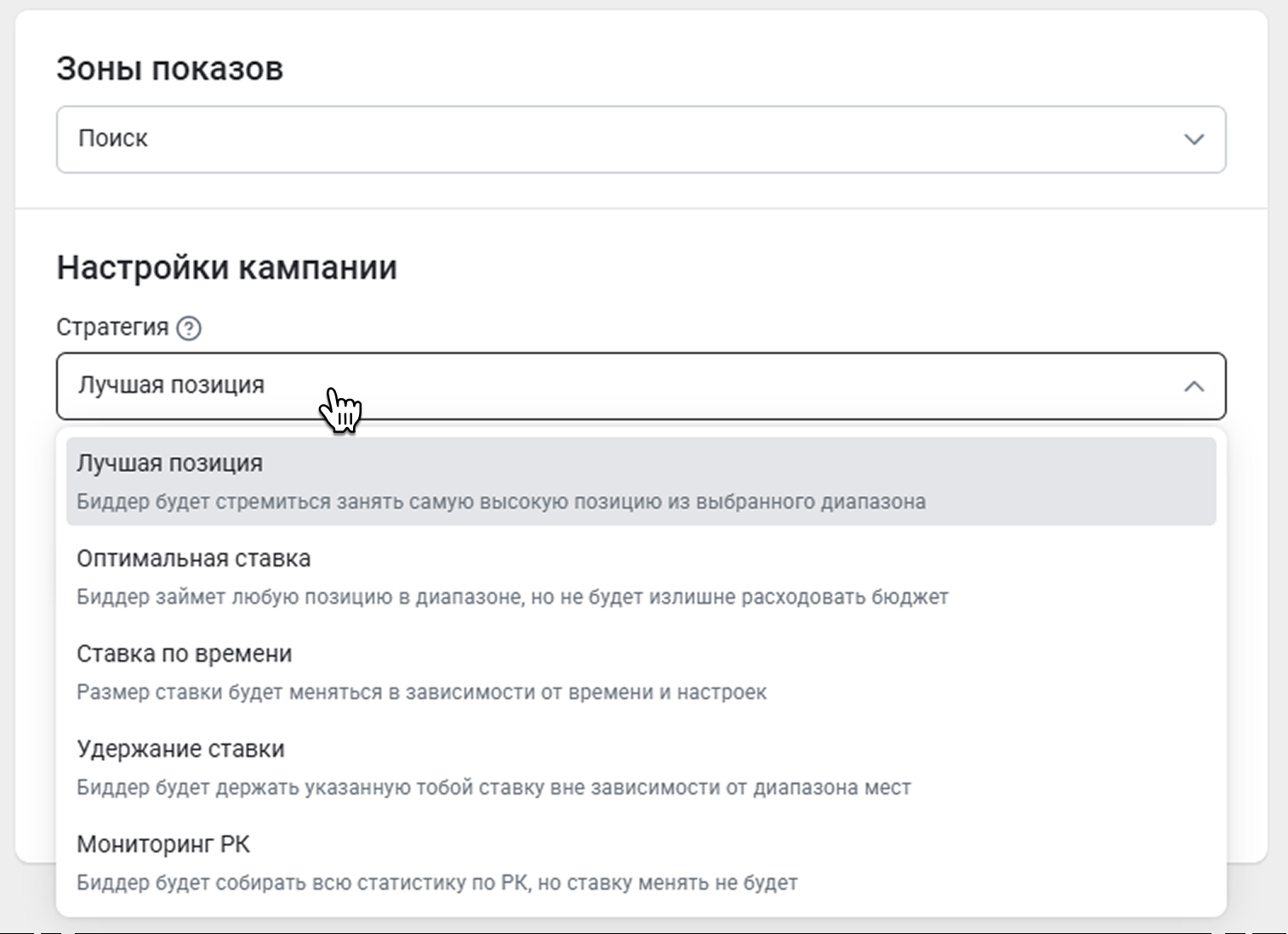Click the Настройки кампании section heading

click(226, 268)
